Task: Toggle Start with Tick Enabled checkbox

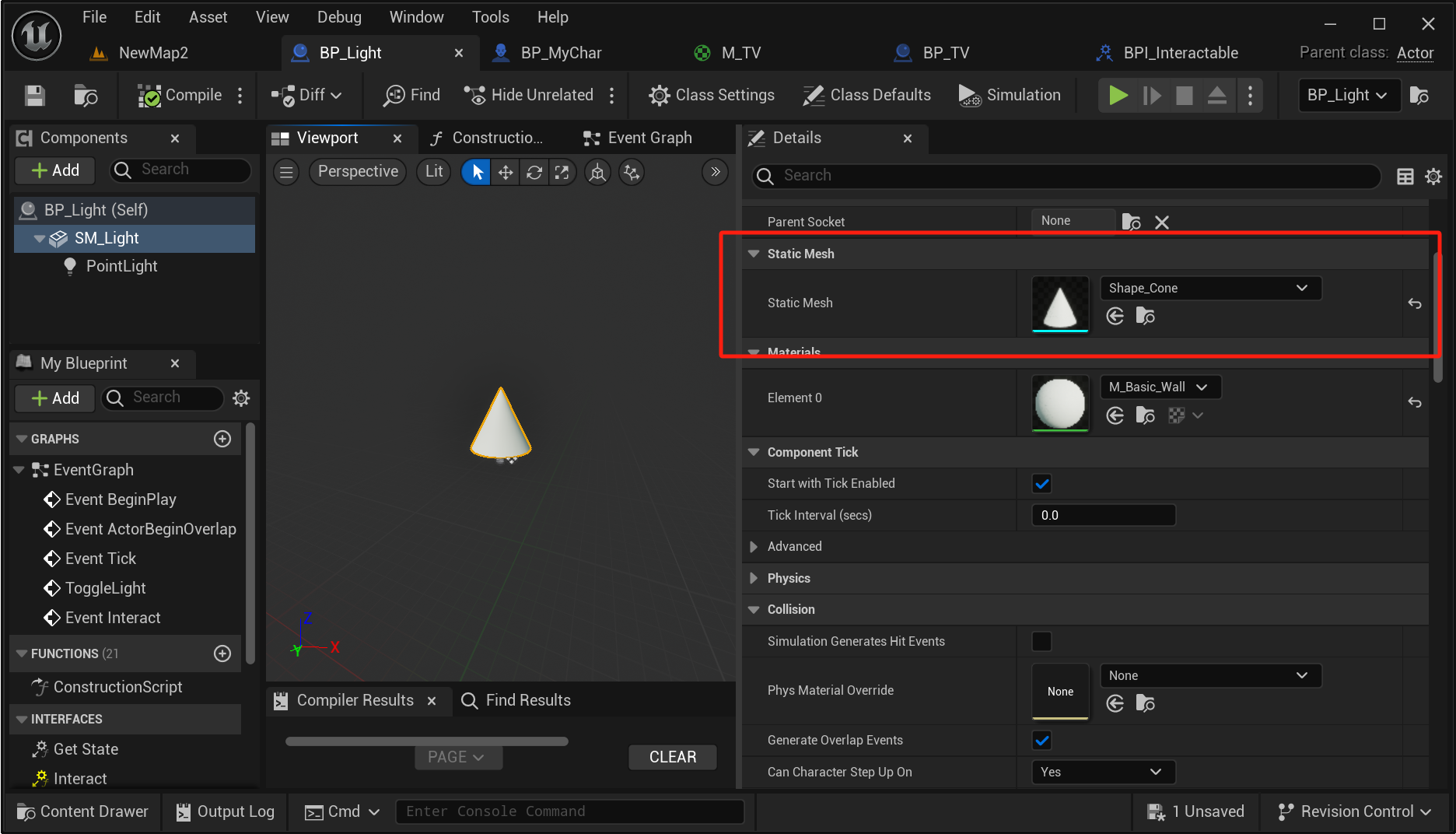Action: click(1041, 484)
